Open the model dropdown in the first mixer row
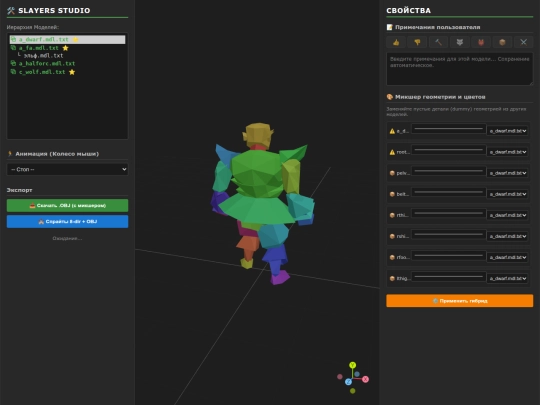Screen dimensions: 540x405 pyautogui.click(x=508, y=131)
